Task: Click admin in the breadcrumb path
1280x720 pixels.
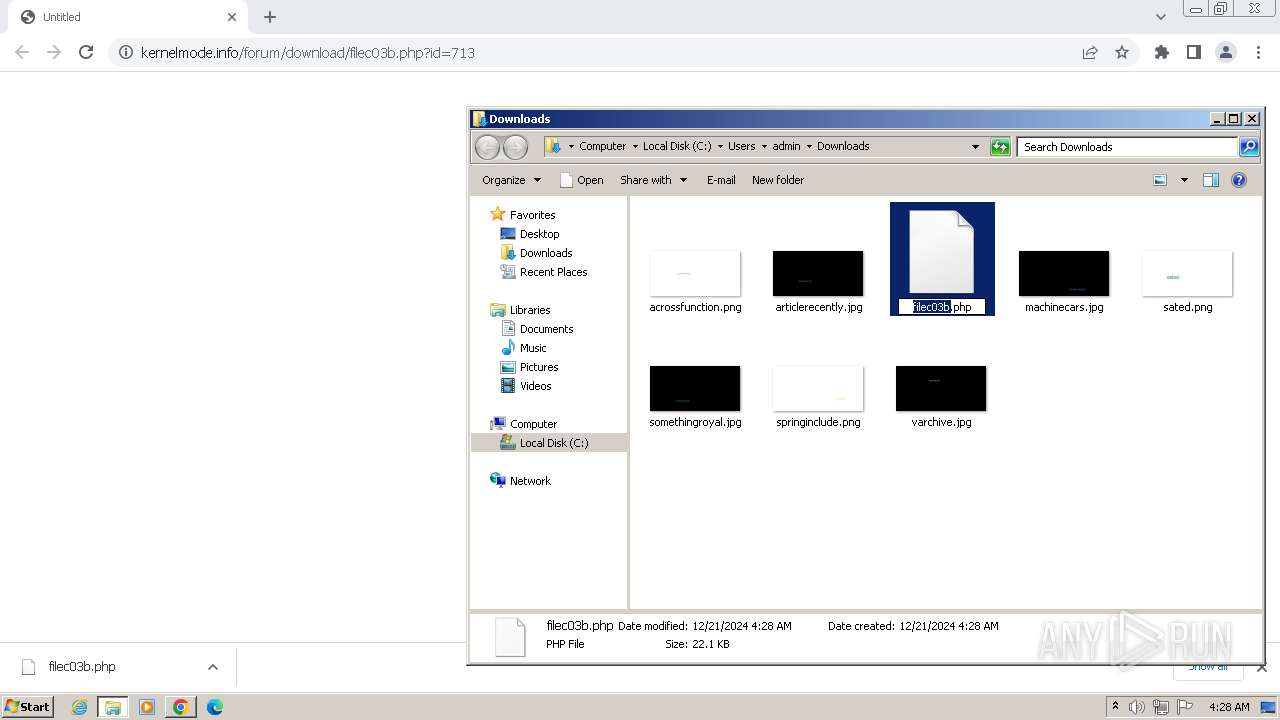Action: pyautogui.click(x=786, y=146)
